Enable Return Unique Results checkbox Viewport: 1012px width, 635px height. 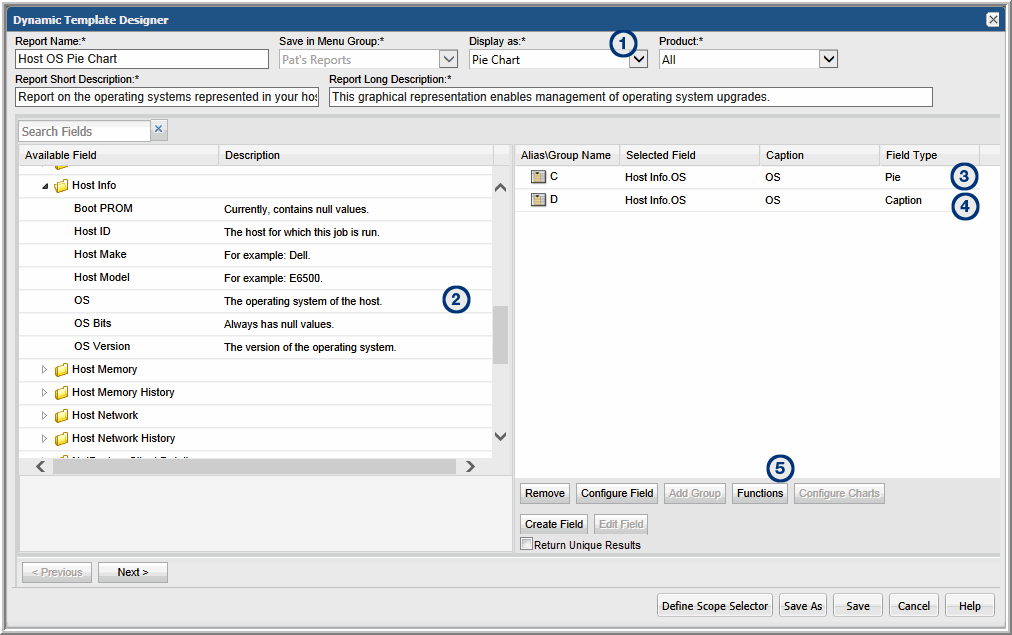pyautogui.click(x=527, y=544)
